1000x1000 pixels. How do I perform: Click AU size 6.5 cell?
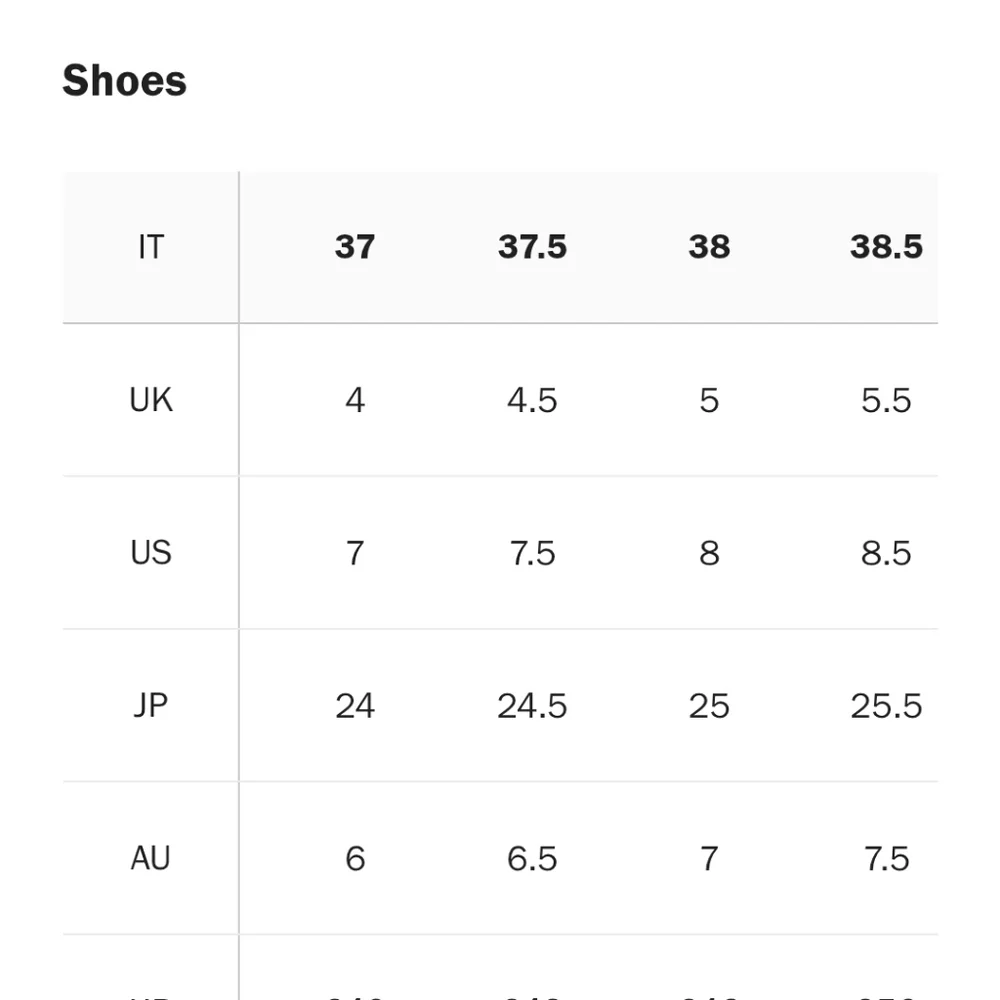coord(532,858)
